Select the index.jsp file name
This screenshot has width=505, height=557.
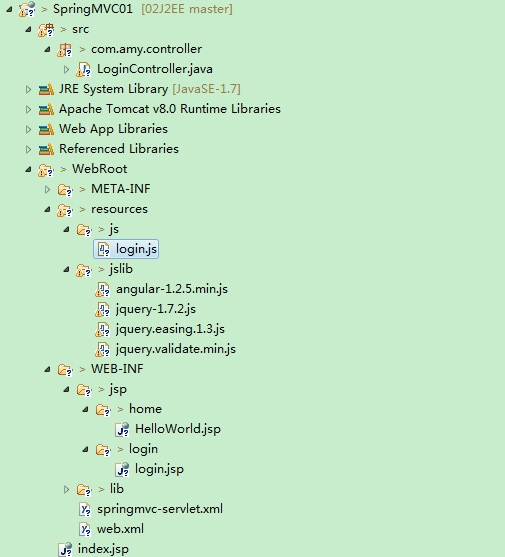coord(103,549)
